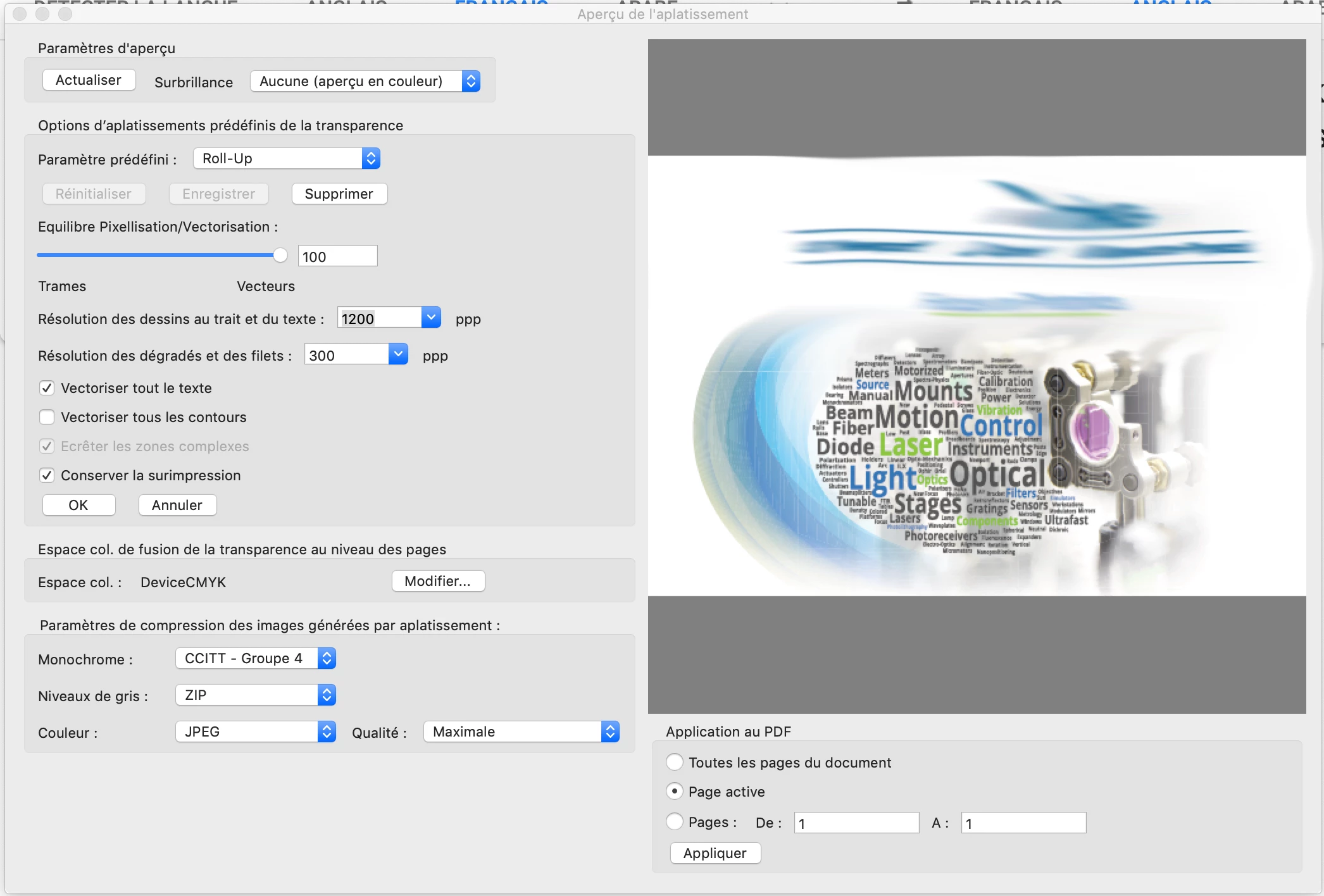1324x896 pixels.
Task: Open the Surbrillance dropdown
Action: point(365,81)
